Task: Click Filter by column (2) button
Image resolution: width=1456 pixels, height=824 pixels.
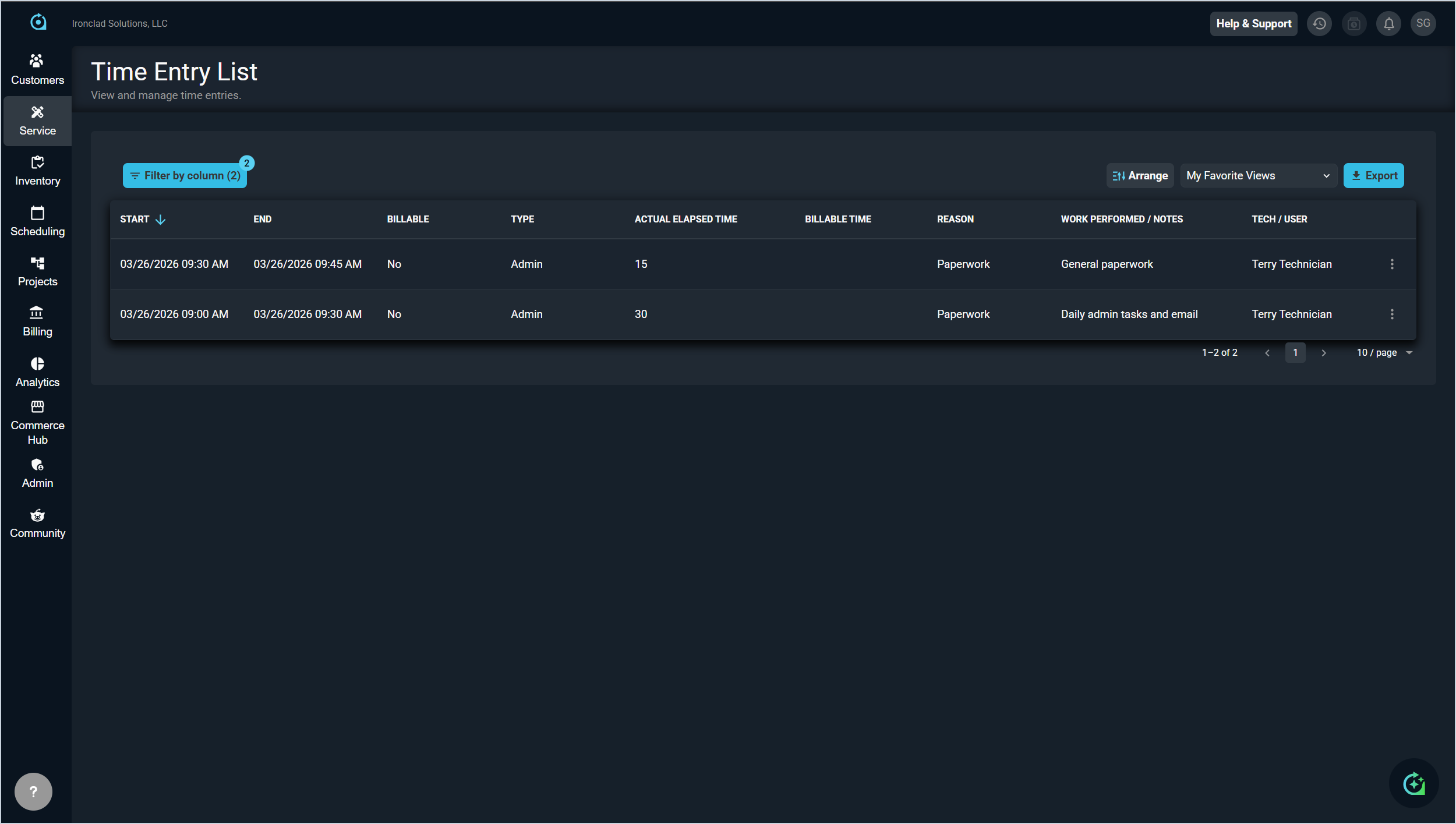Action: [x=185, y=176]
